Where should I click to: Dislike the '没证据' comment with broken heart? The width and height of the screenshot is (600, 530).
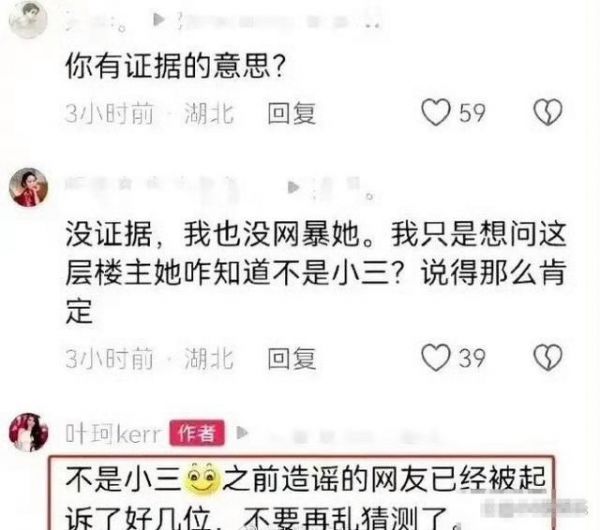click(x=548, y=357)
